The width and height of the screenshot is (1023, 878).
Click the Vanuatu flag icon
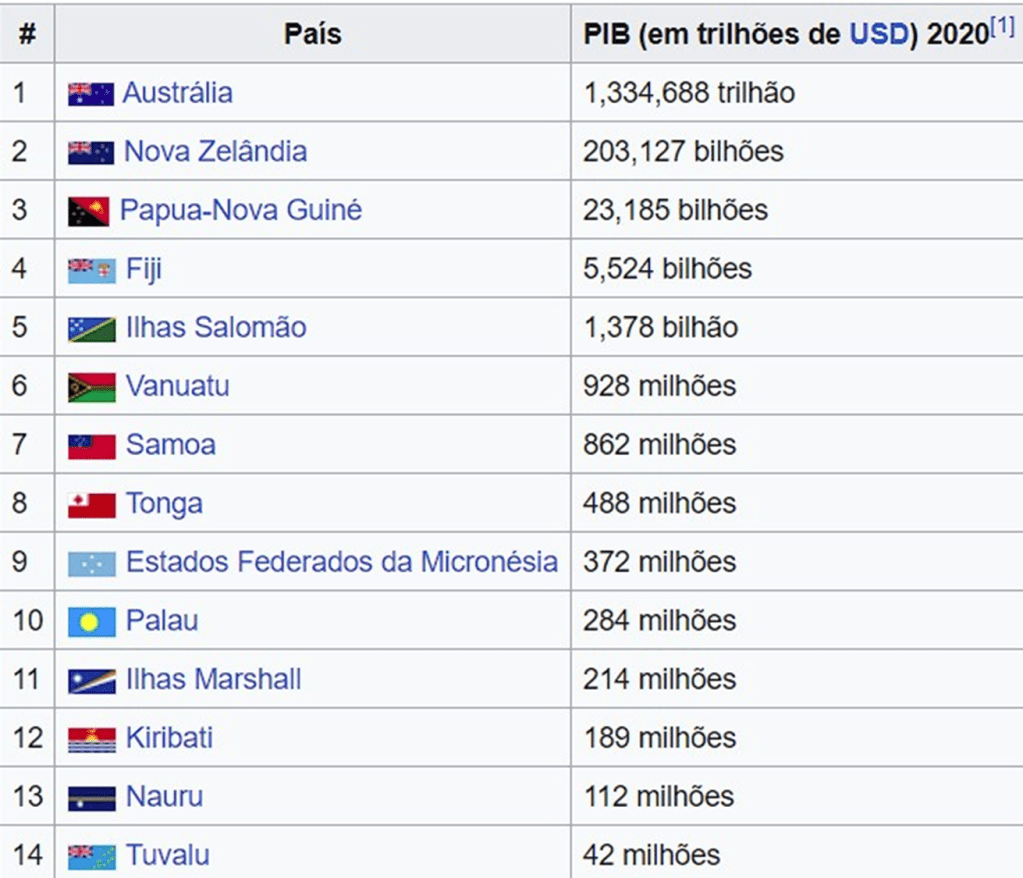point(91,387)
